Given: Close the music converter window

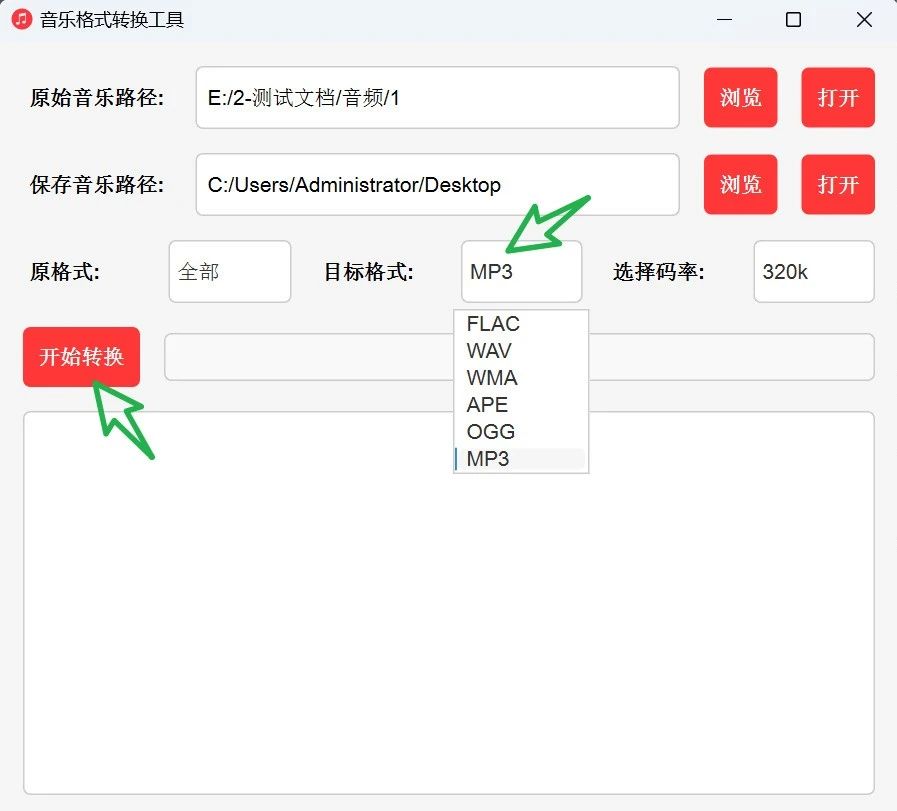Looking at the screenshot, I should pos(864,19).
